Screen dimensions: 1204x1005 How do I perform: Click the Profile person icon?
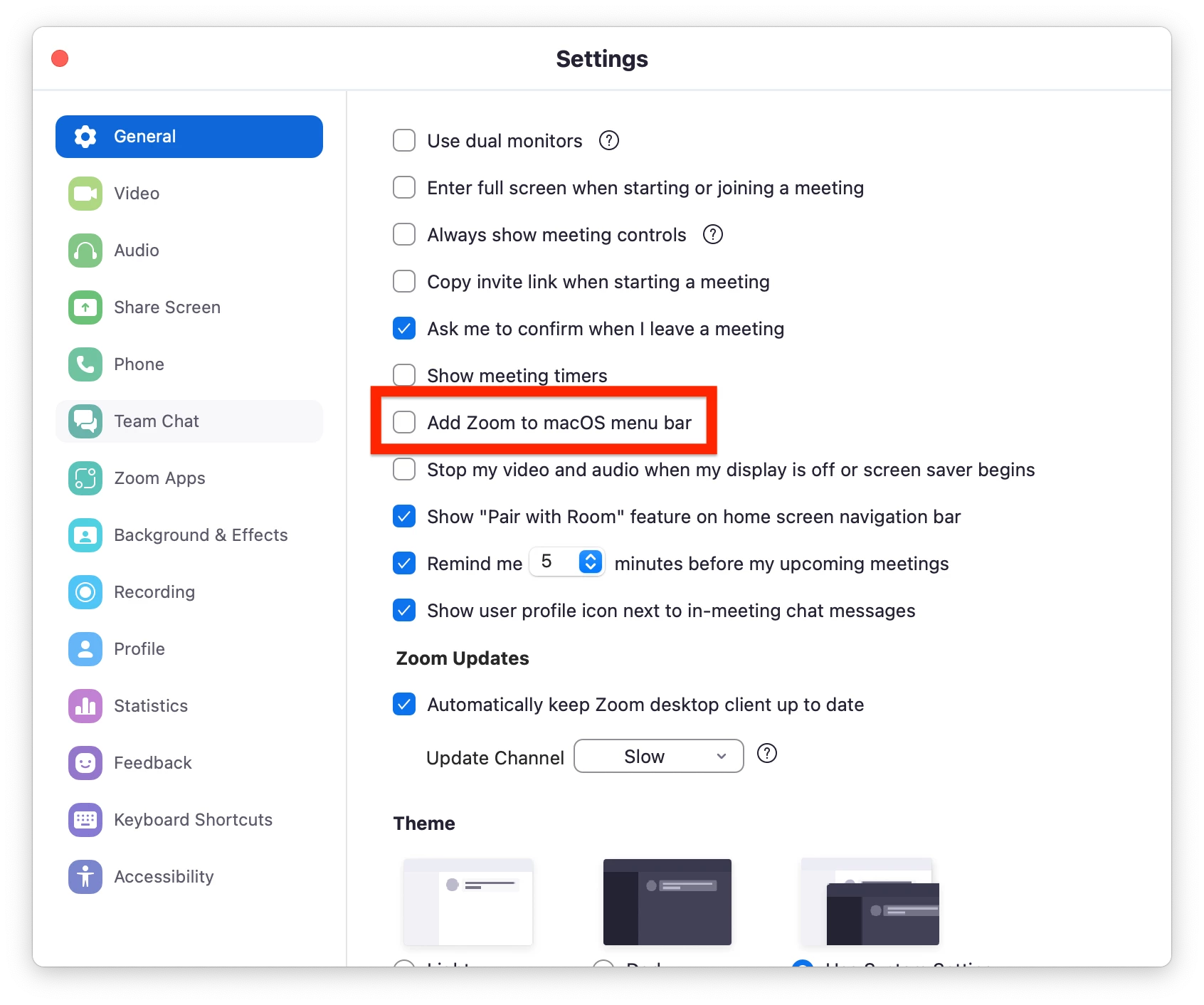pos(85,649)
